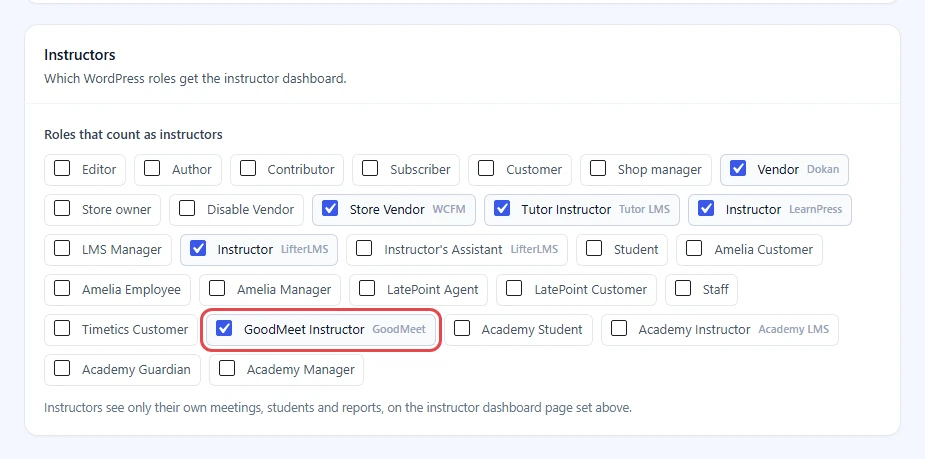Tick the Academy Guardian role checkbox
Viewport: 925px width, 459px height.
pyautogui.click(x=62, y=369)
